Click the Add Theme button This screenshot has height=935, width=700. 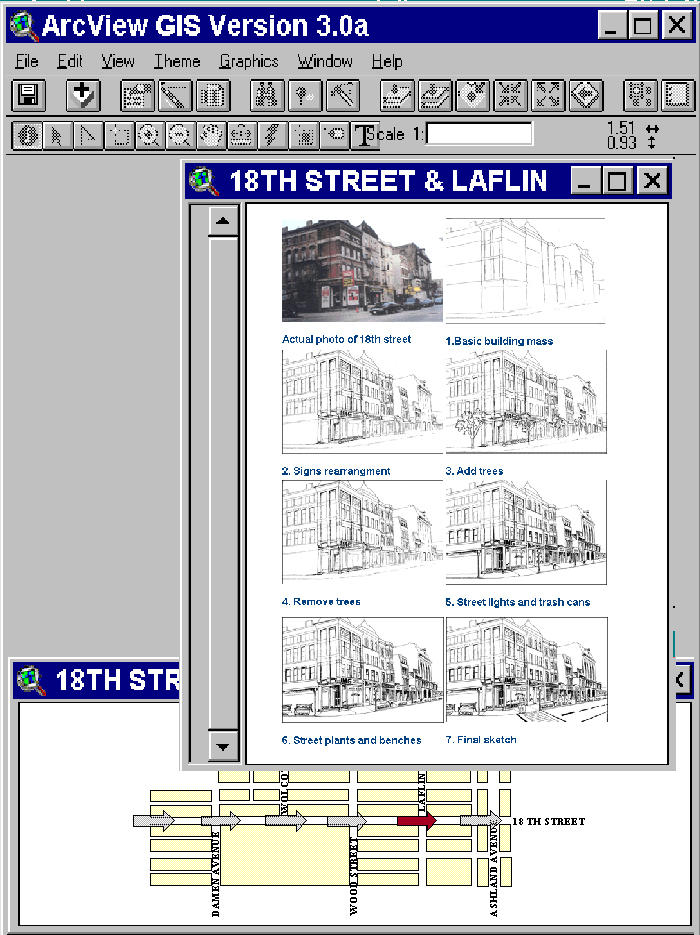tap(84, 95)
